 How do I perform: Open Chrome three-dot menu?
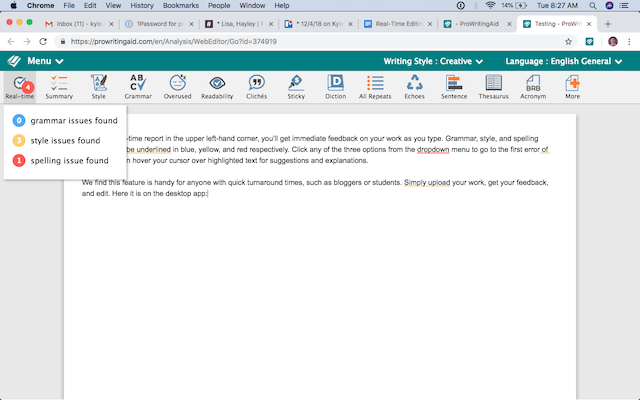pos(629,41)
